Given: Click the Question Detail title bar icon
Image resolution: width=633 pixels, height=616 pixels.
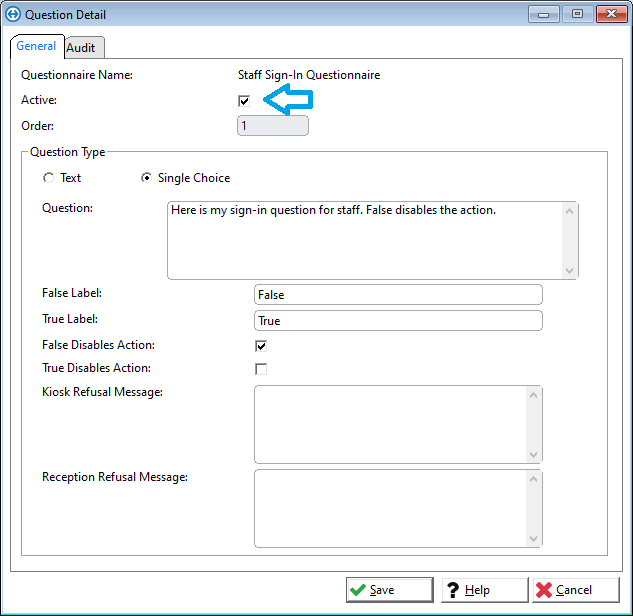Looking at the screenshot, I should pyautogui.click(x=13, y=15).
